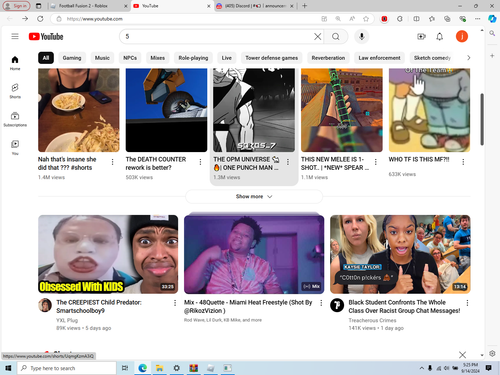Select the Law enforcement filter chip
Viewport: 500px width, 375px height.
click(x=379, y=58)
